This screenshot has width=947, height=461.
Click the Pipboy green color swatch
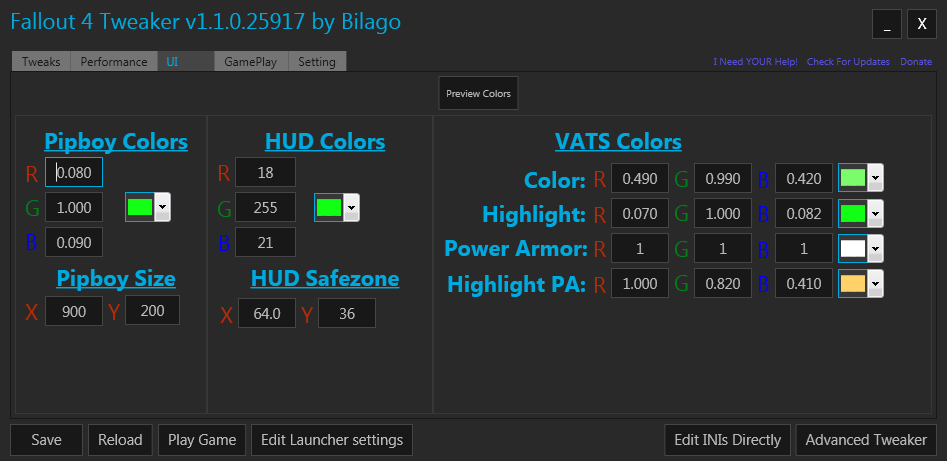pyautogui.click(x=140, y=207)
